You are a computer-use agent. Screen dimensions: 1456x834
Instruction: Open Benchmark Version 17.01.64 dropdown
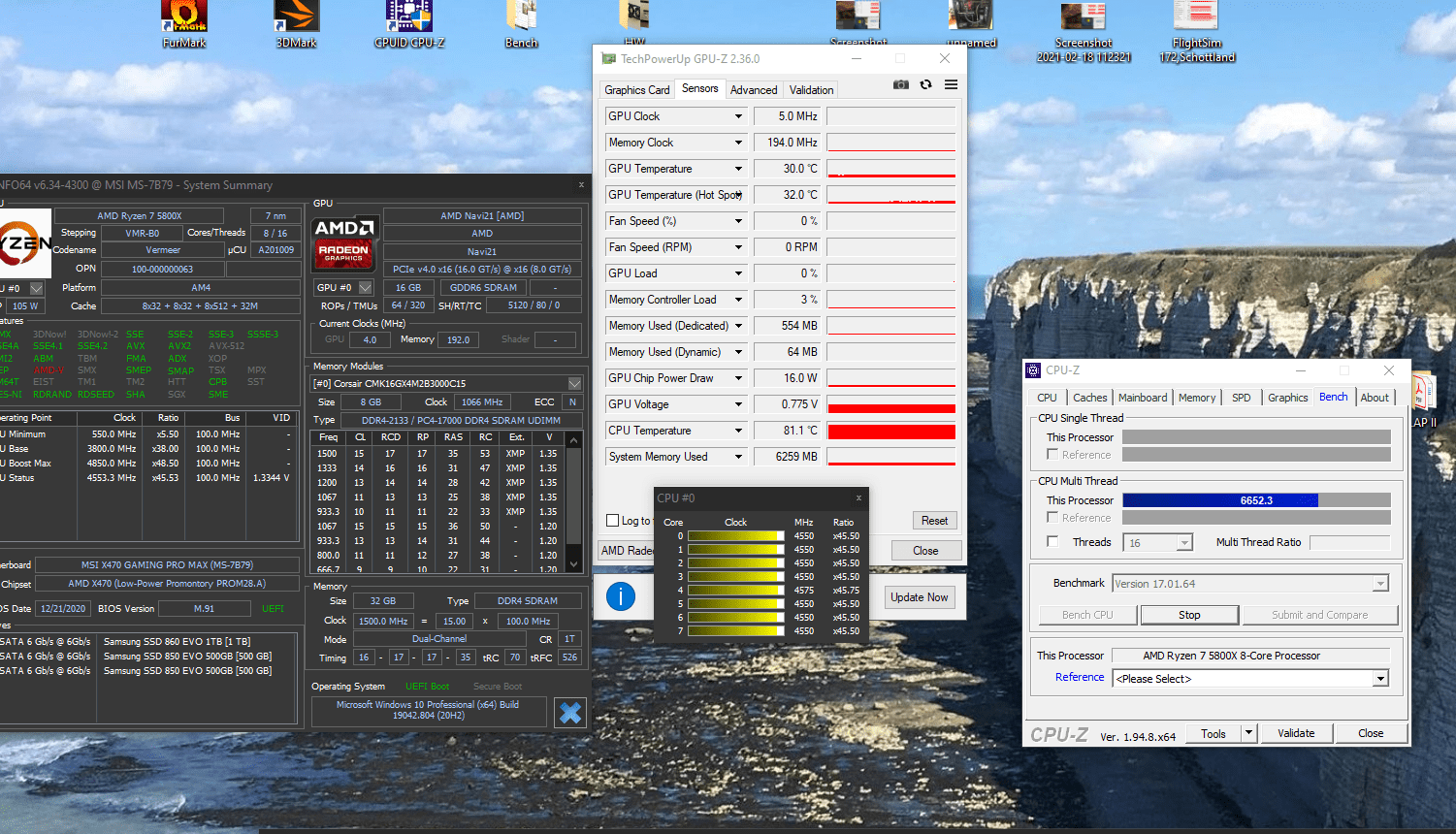point(1380,584)
